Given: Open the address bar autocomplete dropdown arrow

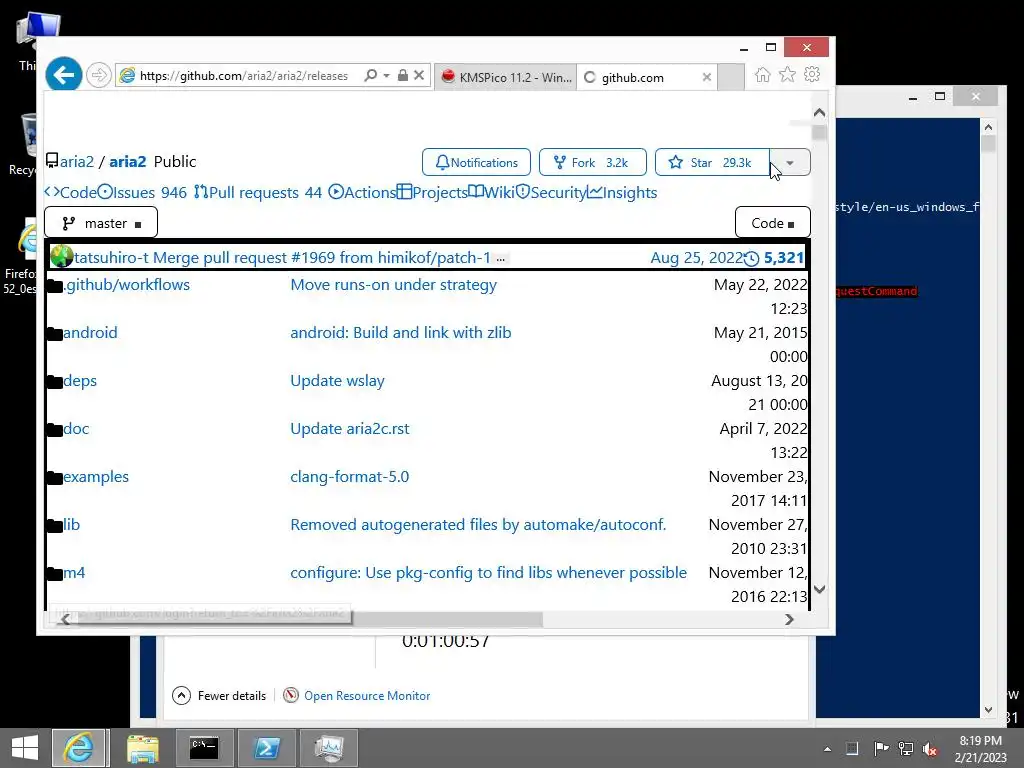Looking at the screenshot, I should (387, 76).
